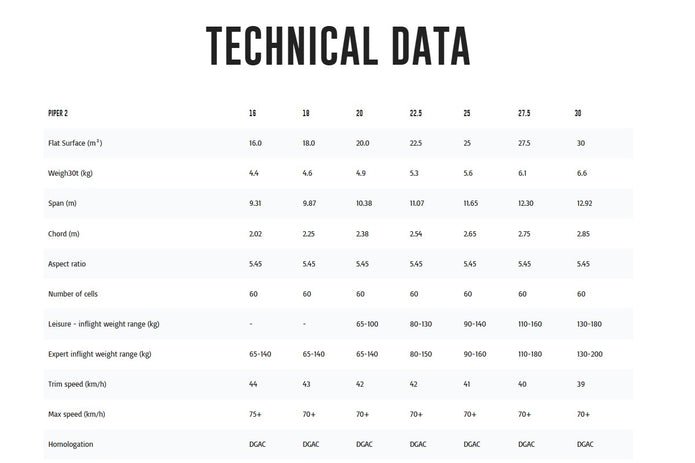Screen dimensions: 695x463
Task: Click Expert inflight weight range label
Action: [x=100, y=354]
